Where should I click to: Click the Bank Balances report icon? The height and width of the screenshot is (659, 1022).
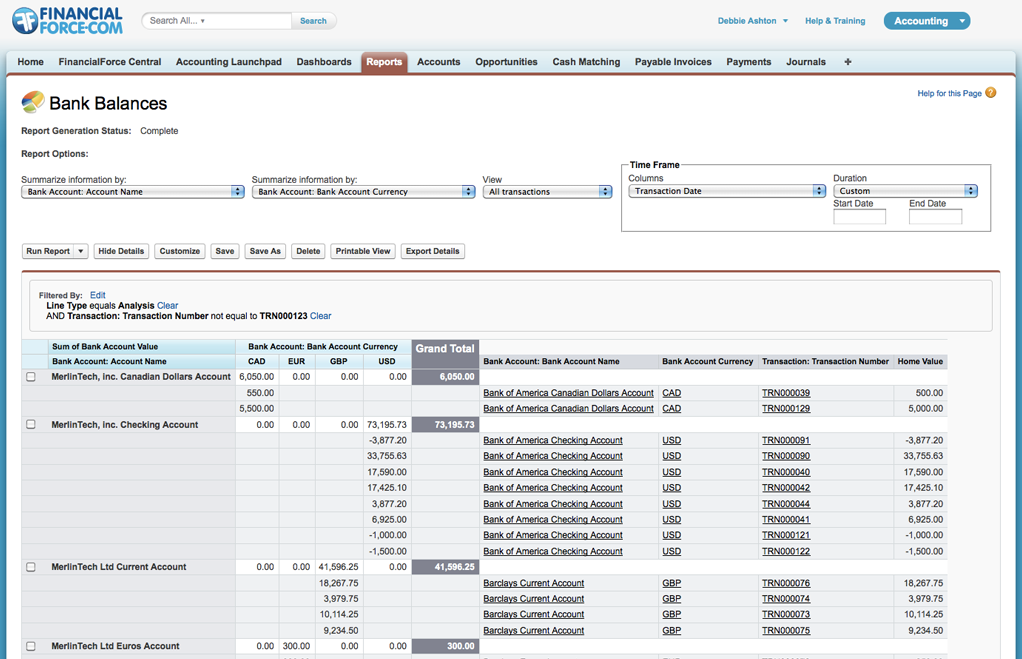(33, 102)
